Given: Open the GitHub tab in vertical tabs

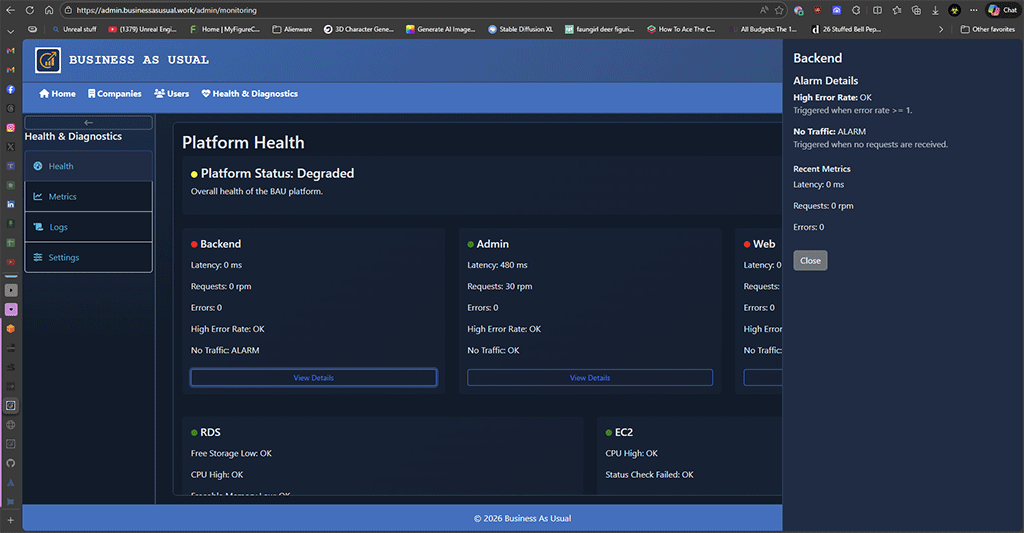Looking at the screenshot, I should coord(11,463).
